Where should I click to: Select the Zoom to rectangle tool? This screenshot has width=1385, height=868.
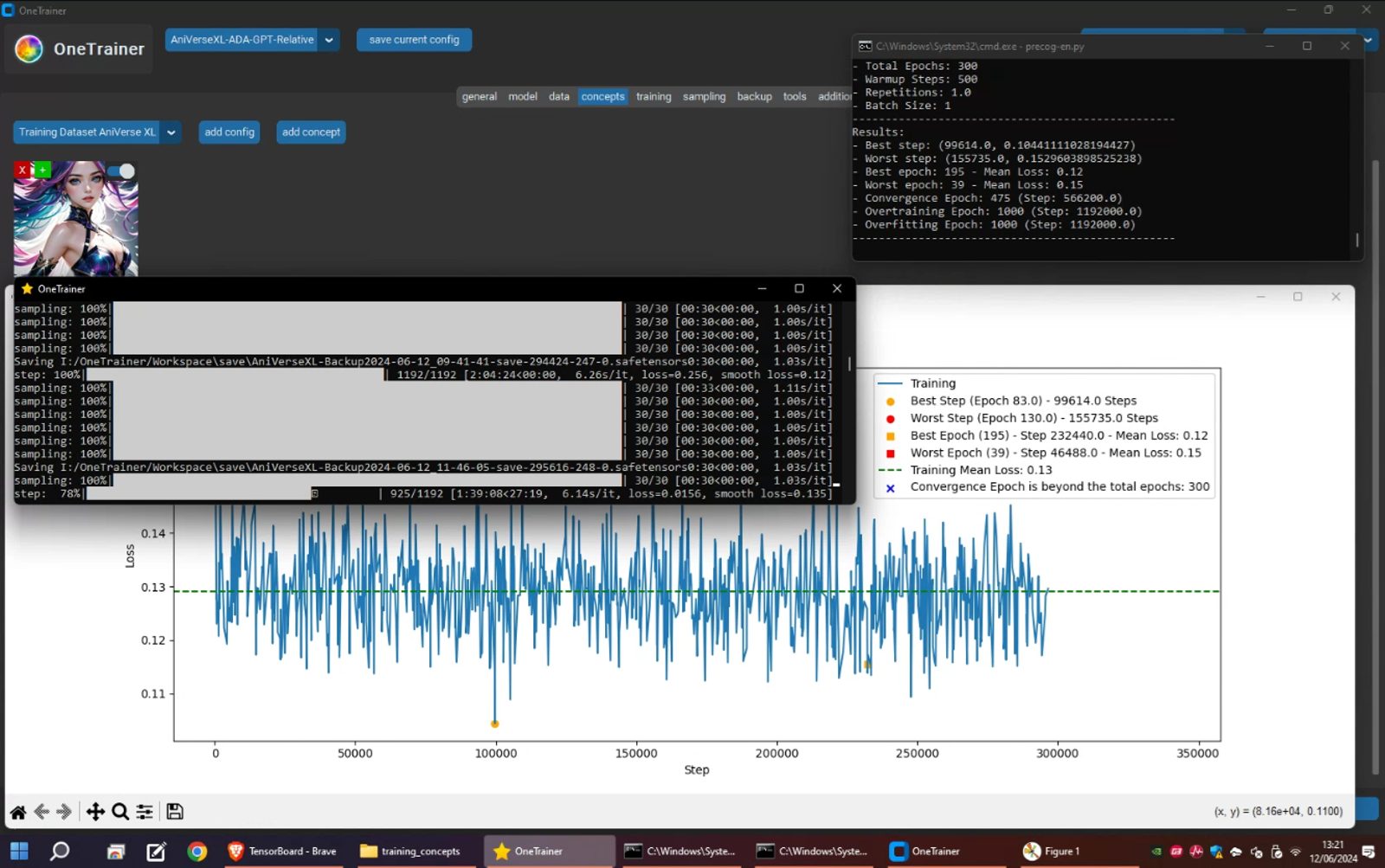tap(120, 812)
